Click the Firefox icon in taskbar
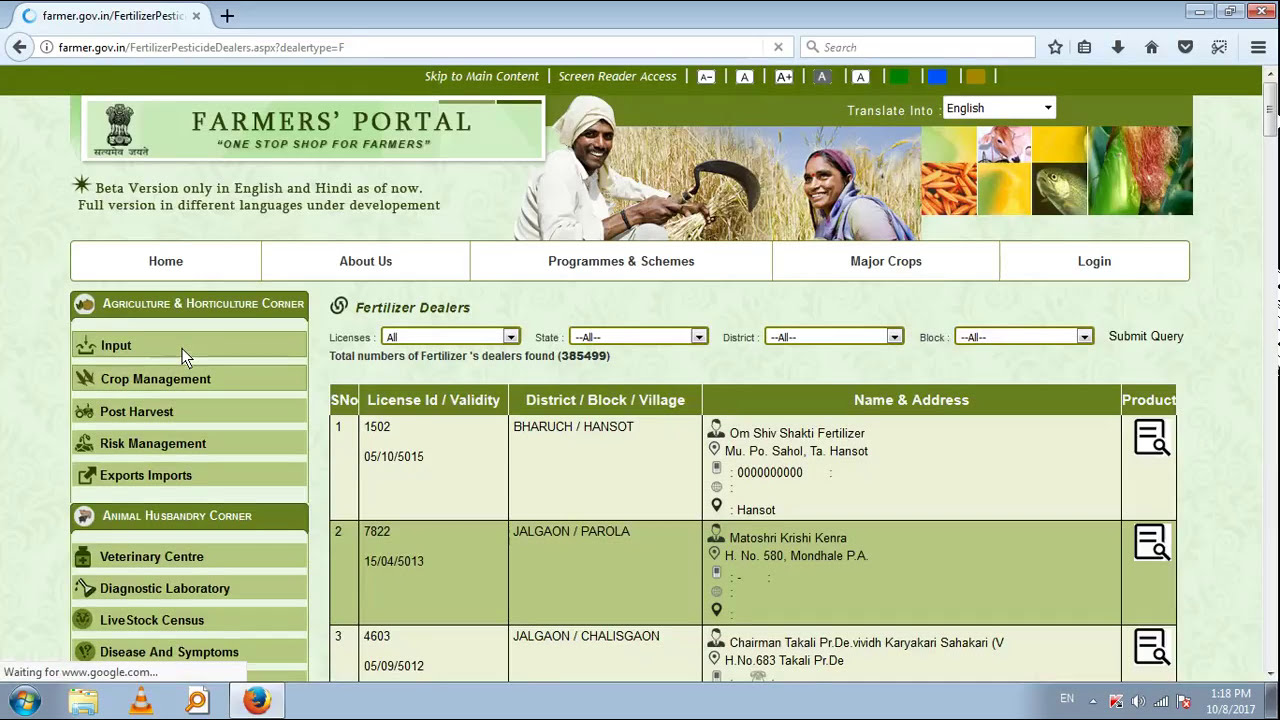This screenshot has height=720, width=1280. [257, 701]
